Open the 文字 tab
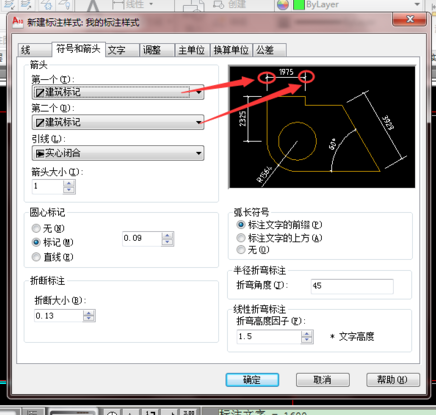Viewport: 436px width, 415px height. [122, 50]
